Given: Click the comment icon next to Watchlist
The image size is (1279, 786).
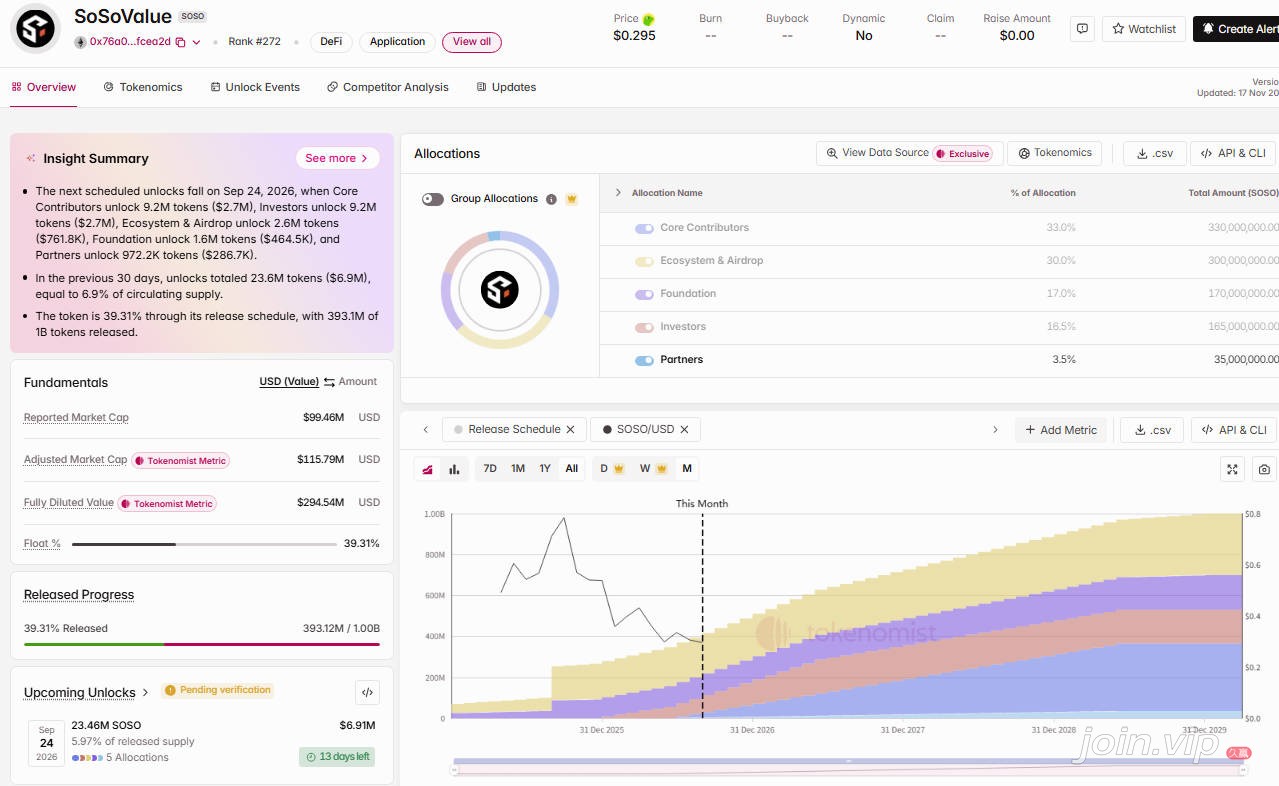Looking at the screenshot, I should (x=1082, y=29).
